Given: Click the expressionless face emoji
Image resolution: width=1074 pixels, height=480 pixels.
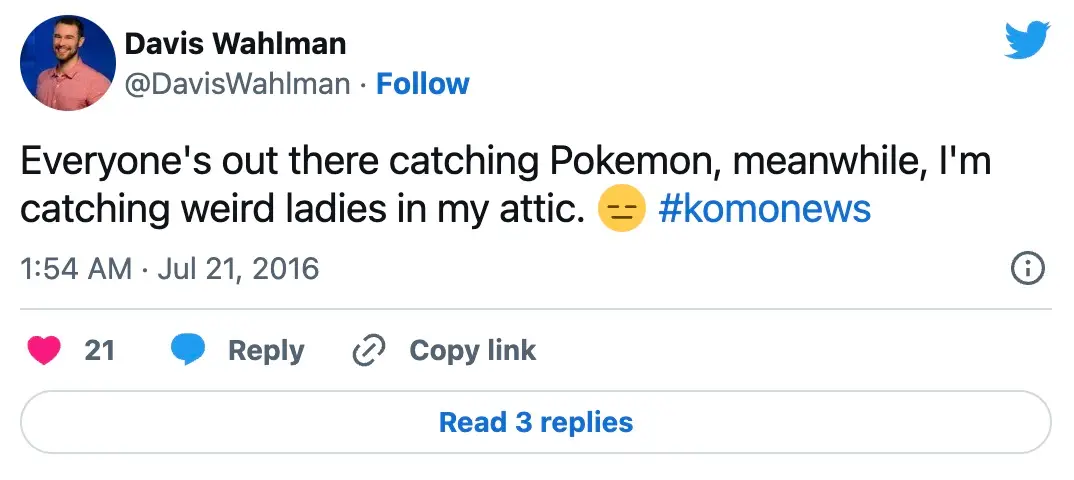Looking at the screenshot, I should pyautogui.click(x=619, y=210).
